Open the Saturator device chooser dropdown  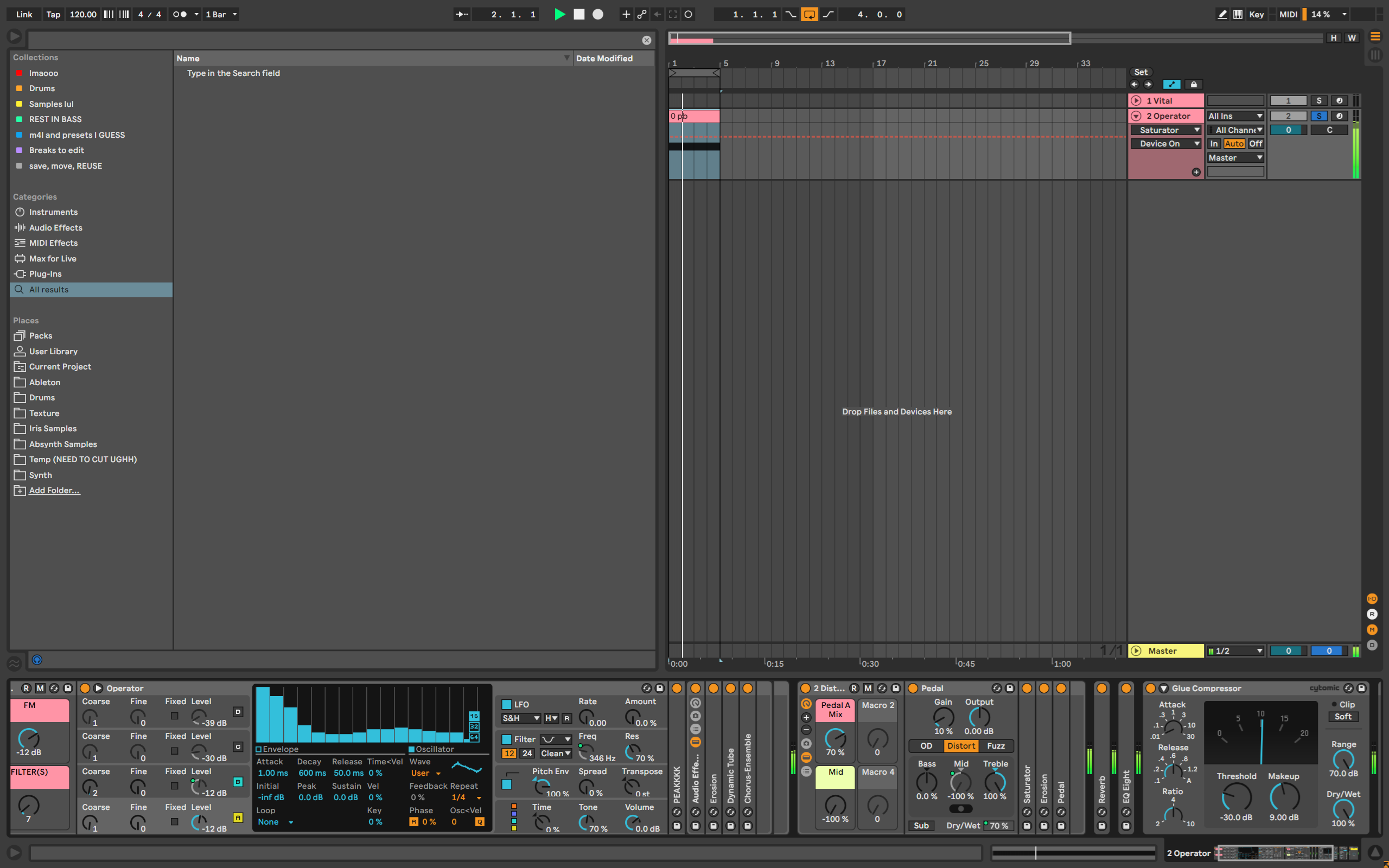tap(1165, 130)
